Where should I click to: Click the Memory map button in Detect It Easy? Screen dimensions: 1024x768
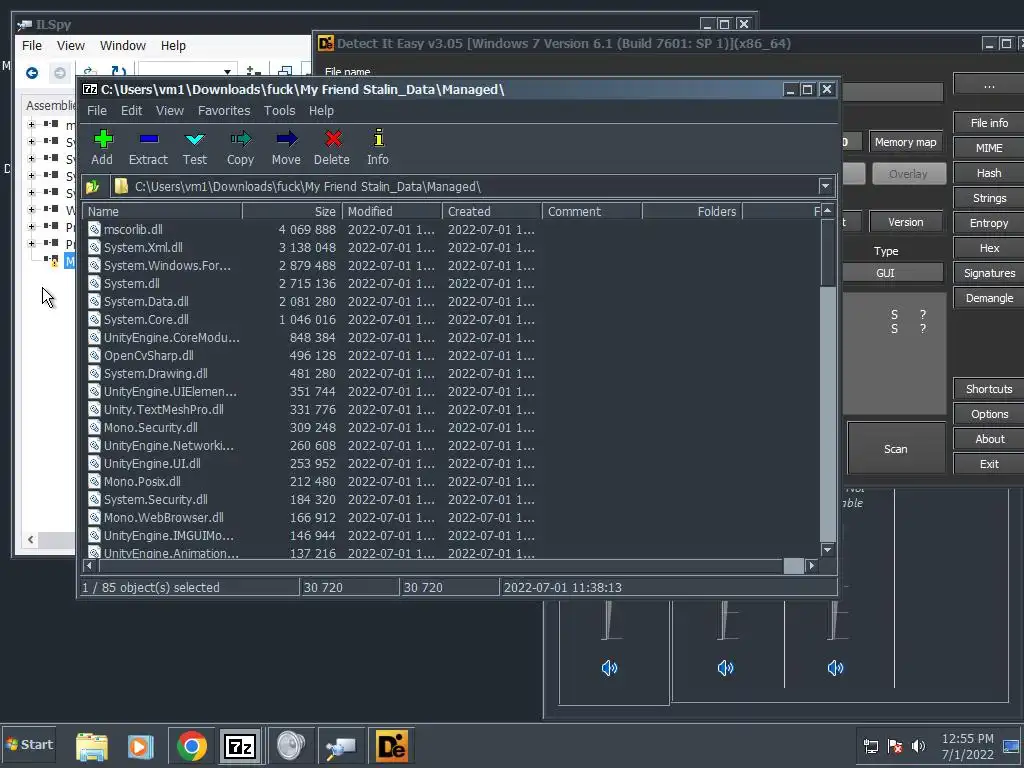[x=905, y=142]
